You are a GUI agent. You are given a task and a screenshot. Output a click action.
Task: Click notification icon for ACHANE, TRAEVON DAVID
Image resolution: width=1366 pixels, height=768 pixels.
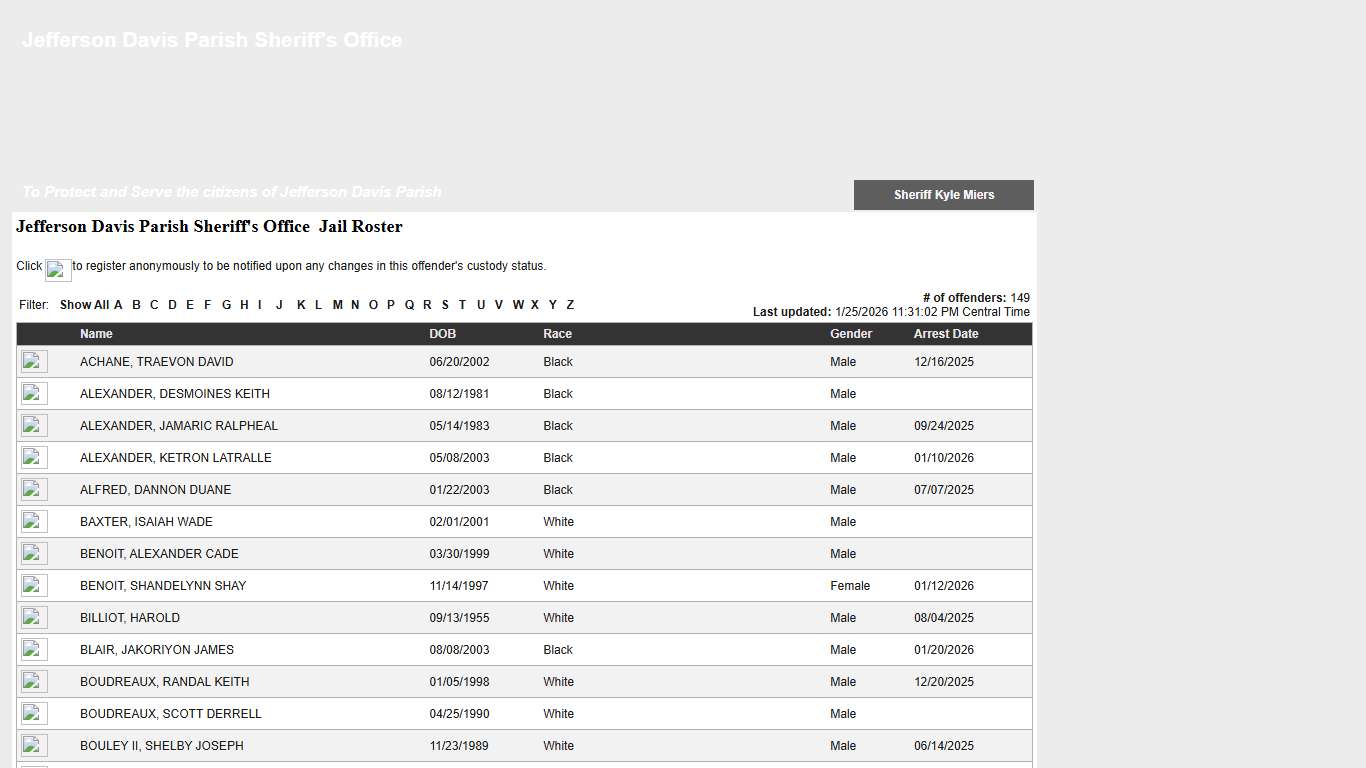point(34,362)
